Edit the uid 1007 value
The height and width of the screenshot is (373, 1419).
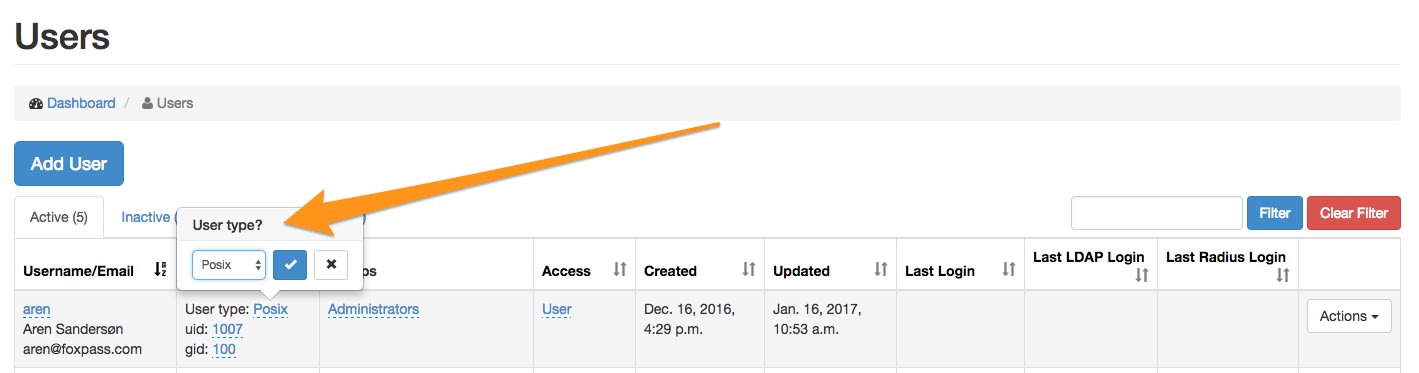point(227,329)
